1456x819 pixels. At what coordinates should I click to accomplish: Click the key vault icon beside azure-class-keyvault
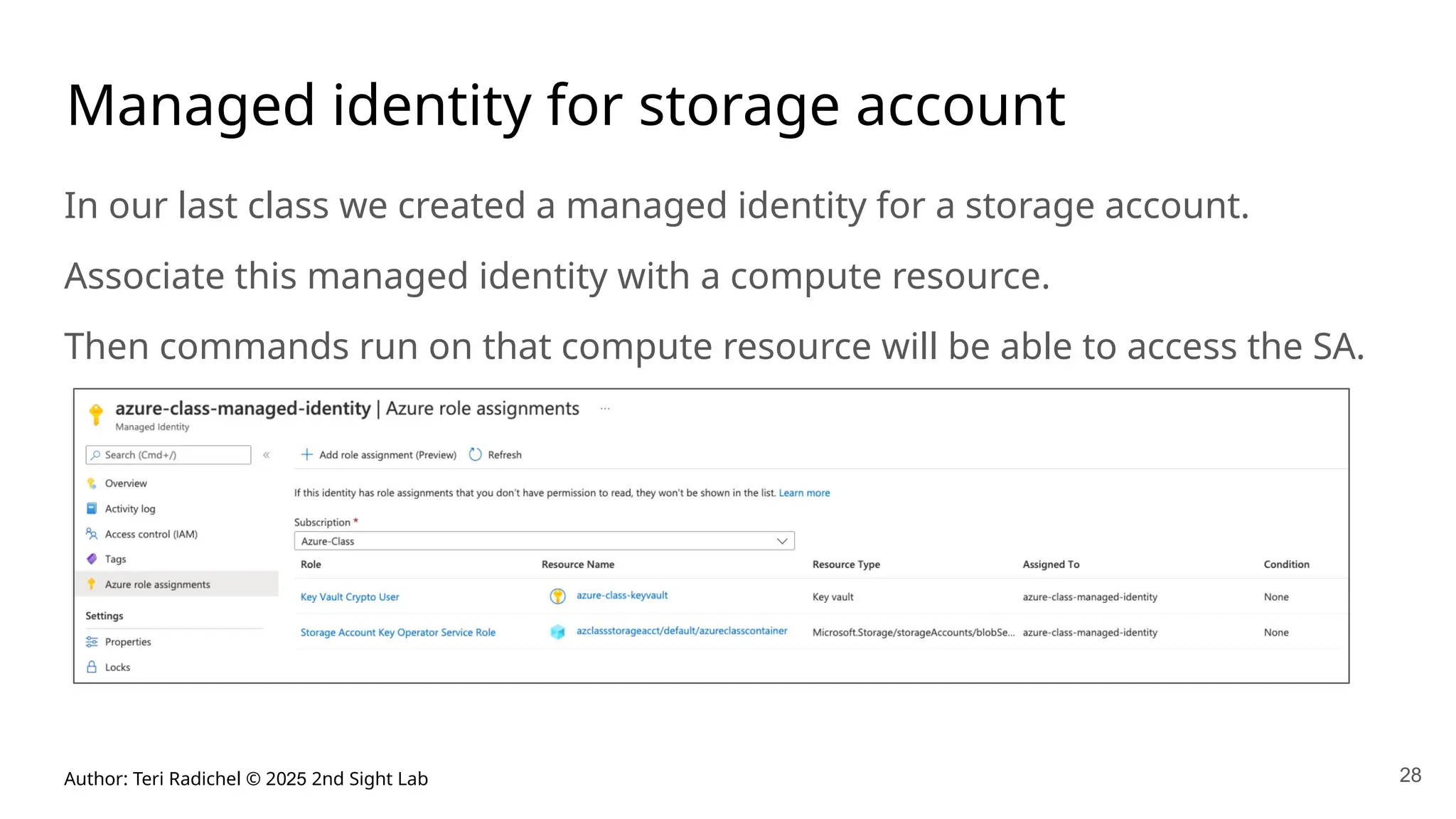coord(558,596)
